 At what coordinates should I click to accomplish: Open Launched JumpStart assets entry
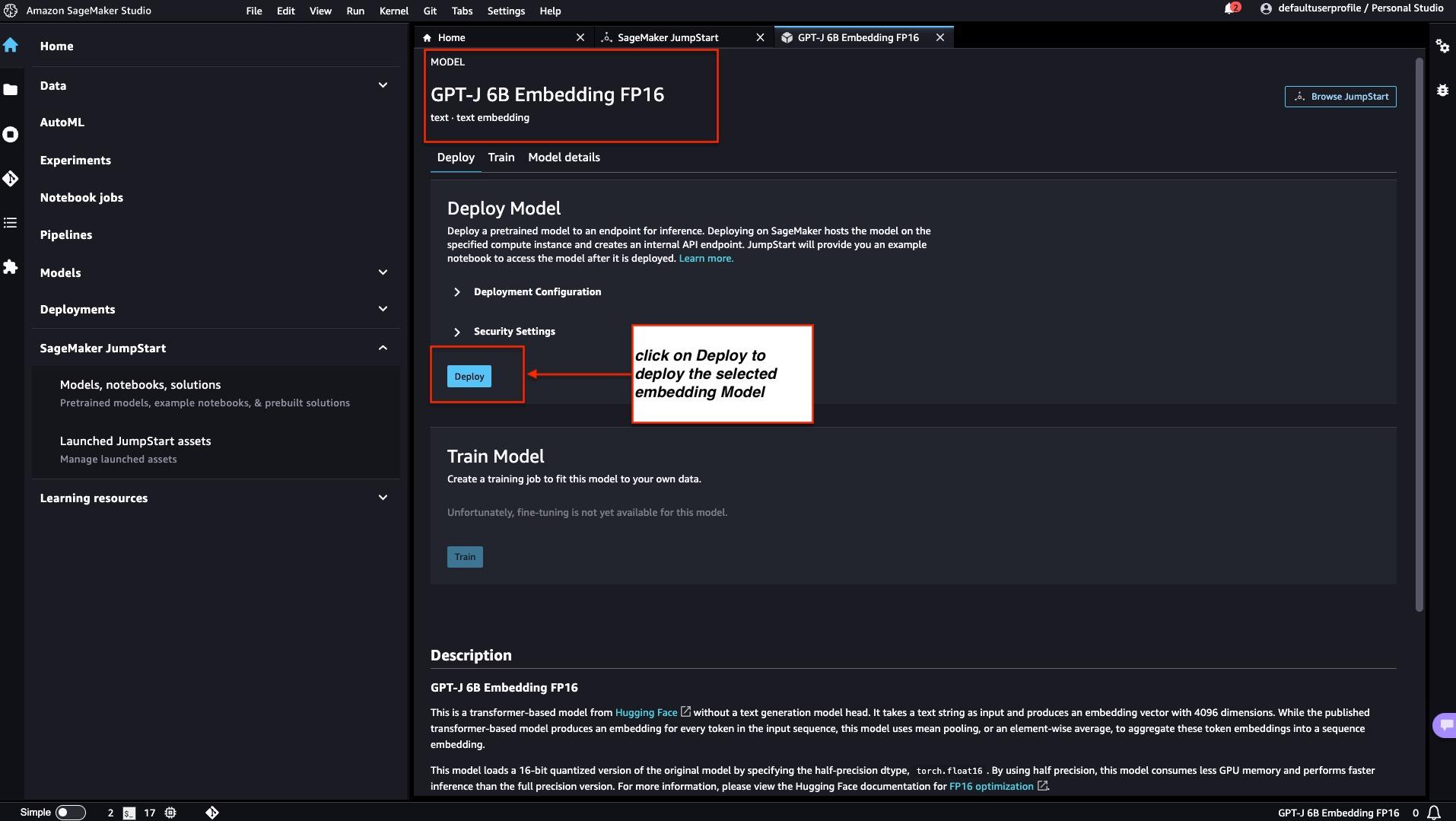click(216, 450)
